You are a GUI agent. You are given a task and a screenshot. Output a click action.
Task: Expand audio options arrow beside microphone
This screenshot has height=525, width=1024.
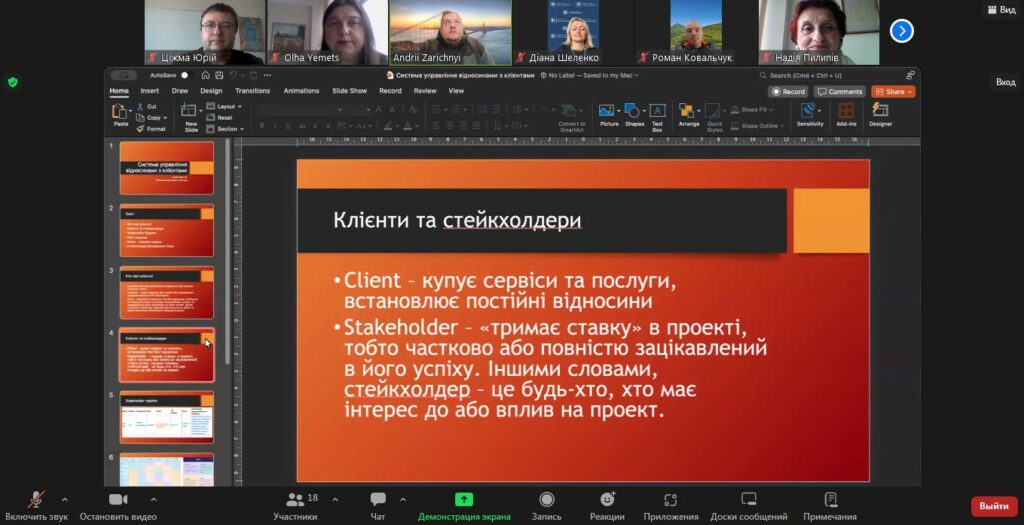point(64,498)
